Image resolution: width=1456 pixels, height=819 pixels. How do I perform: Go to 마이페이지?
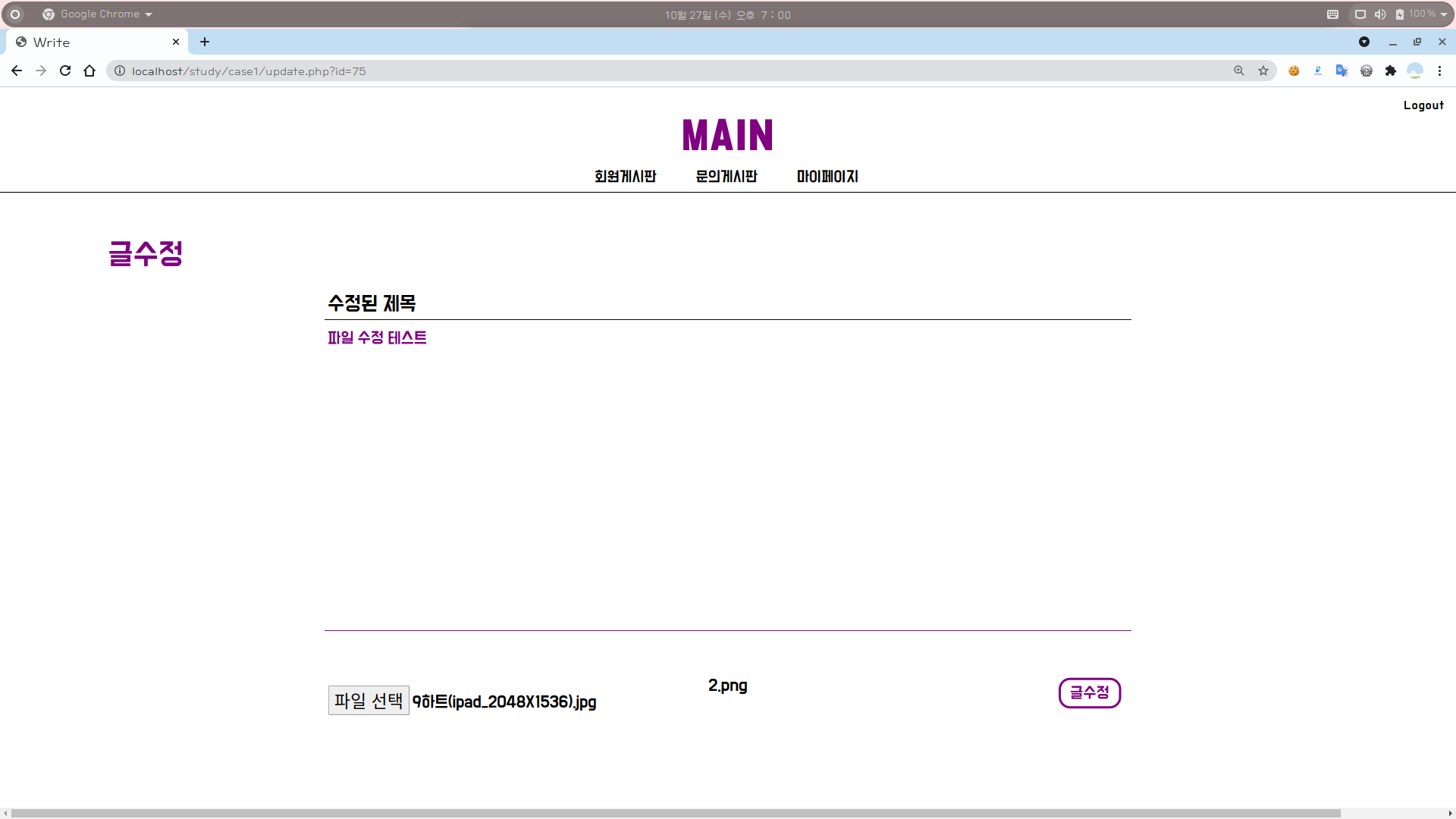coord(827,176)
